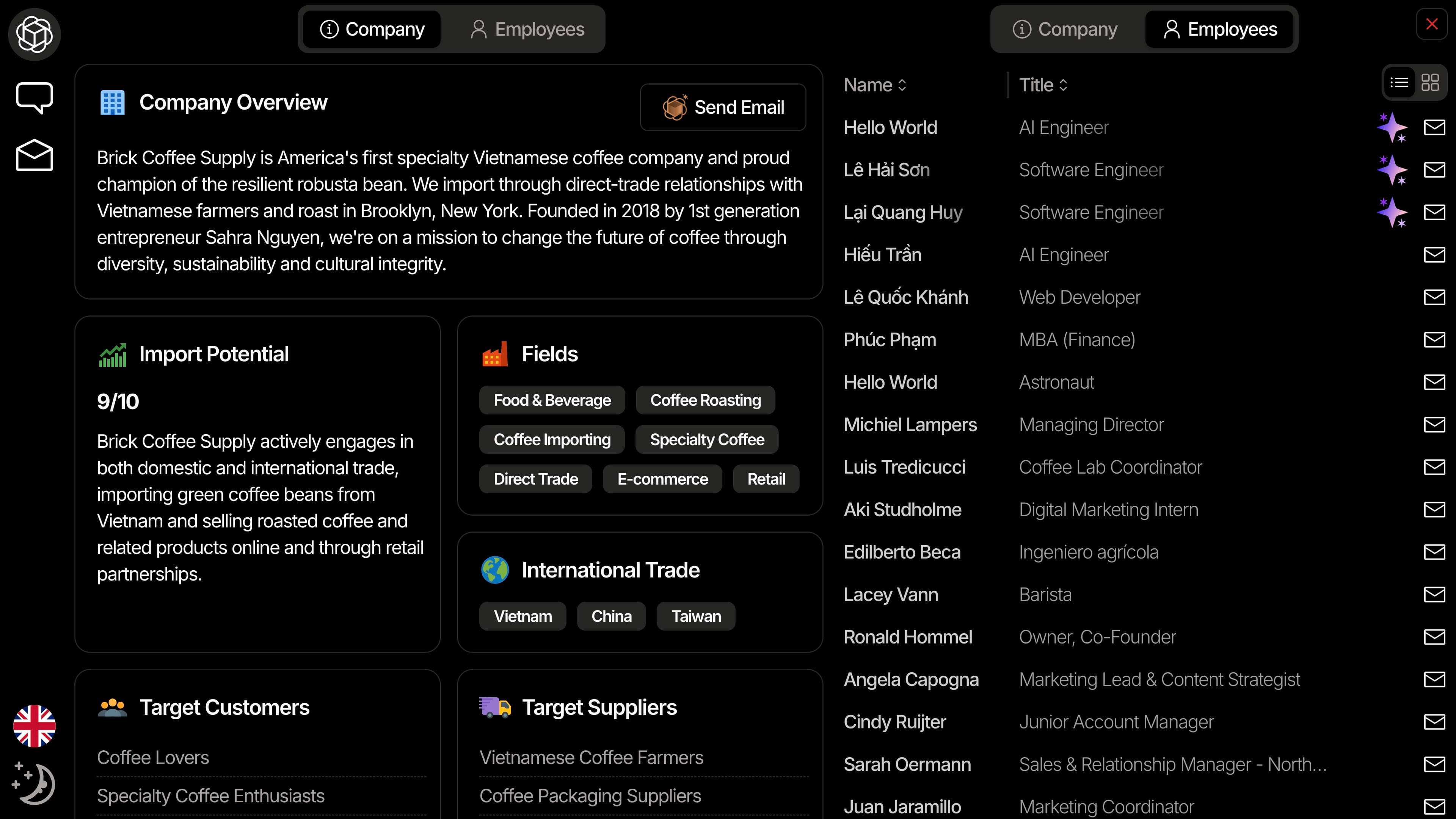Click AI sparkle icon for Lại Quang Huy

coord(1392,212)
